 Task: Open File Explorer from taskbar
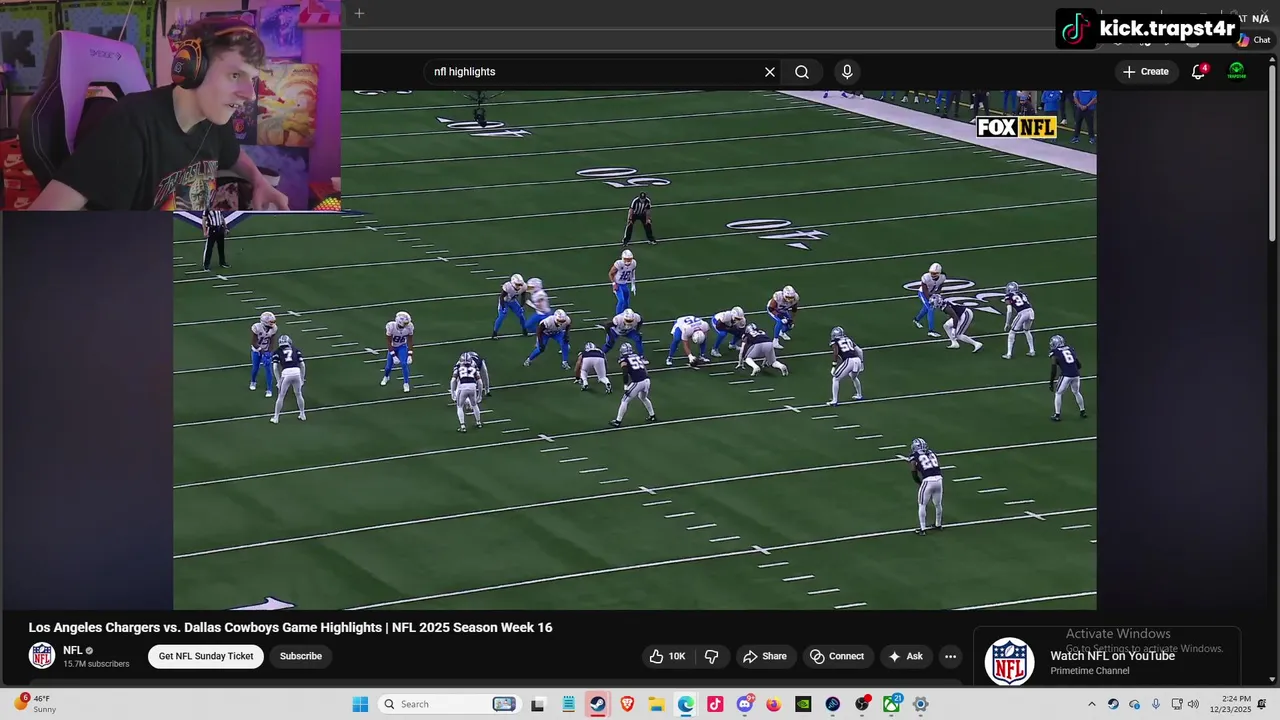click(656, 704)
